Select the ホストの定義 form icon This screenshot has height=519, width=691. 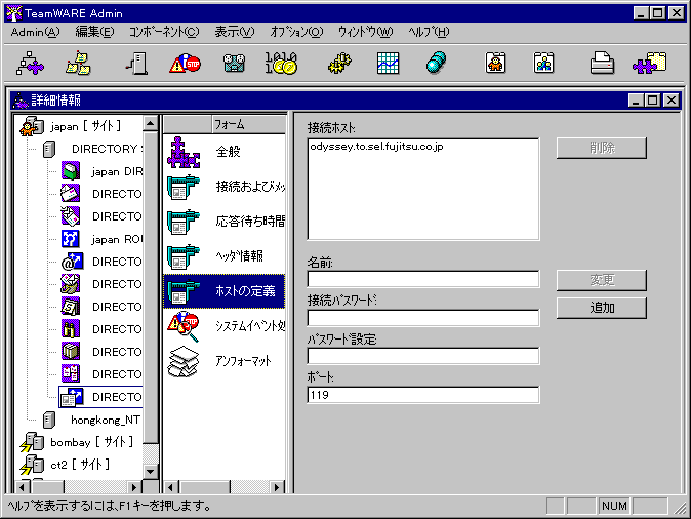pos(183,291)
